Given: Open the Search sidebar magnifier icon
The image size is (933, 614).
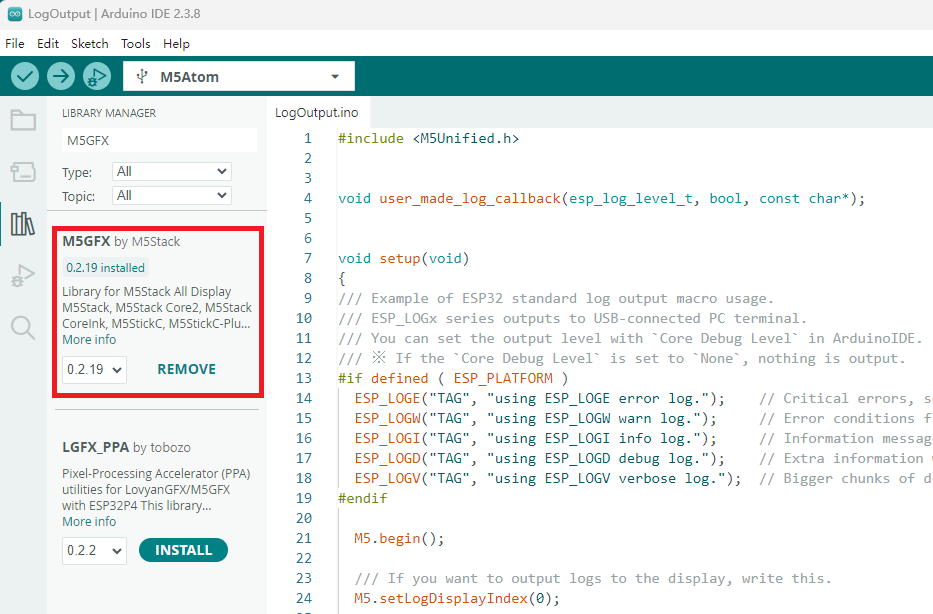Looking at the screenshot, I should 23,326.
